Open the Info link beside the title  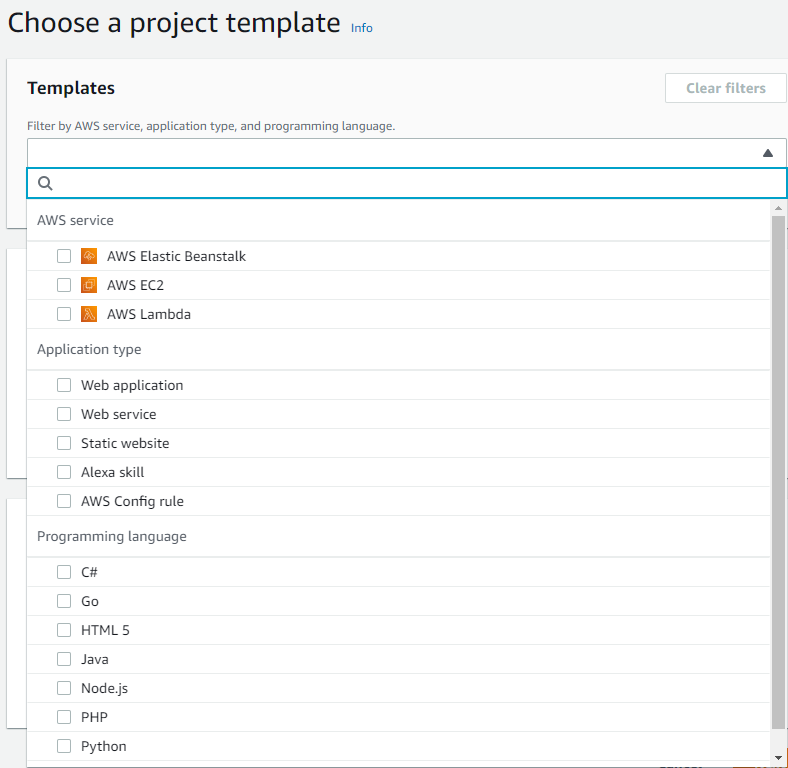[361, 28]
